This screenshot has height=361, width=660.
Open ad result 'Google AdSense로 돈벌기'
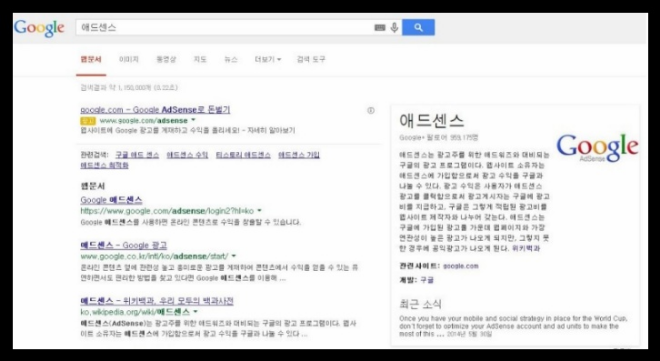155,110
